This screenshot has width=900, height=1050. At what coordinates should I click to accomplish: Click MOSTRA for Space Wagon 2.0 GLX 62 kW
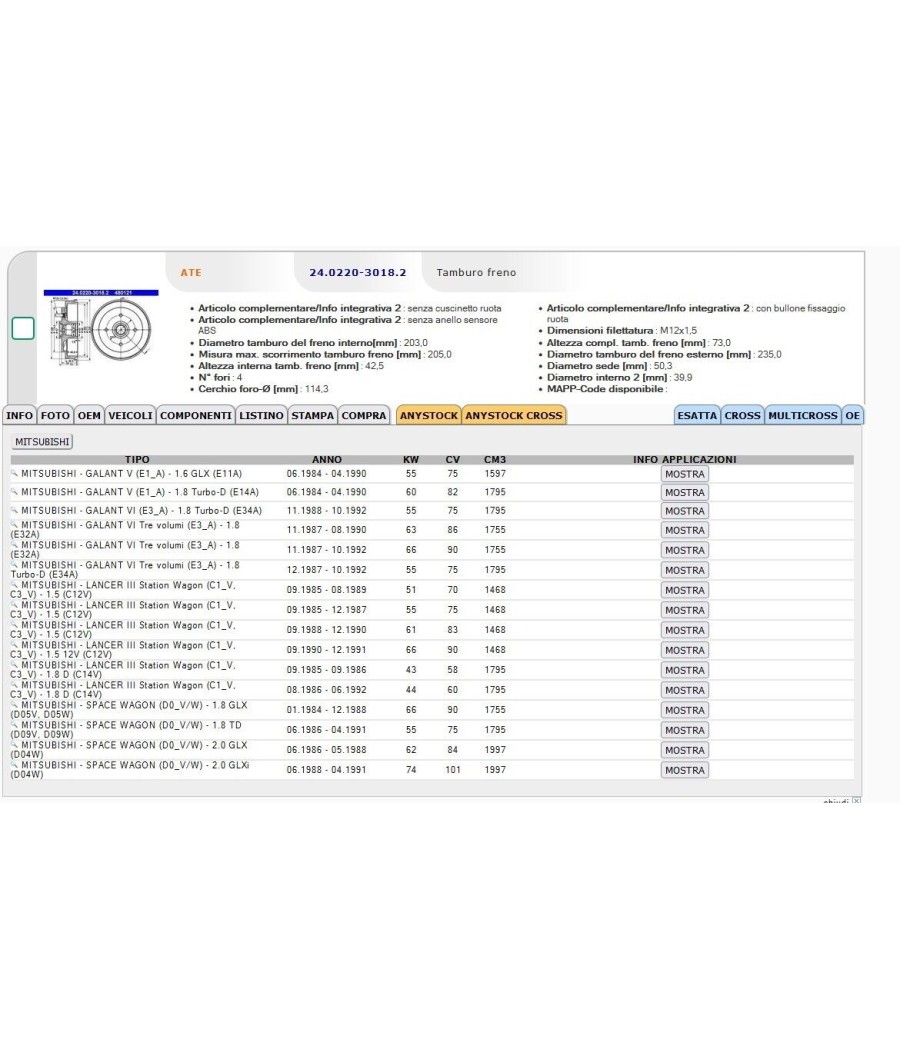pyautogui.click(x=684, y=751)
